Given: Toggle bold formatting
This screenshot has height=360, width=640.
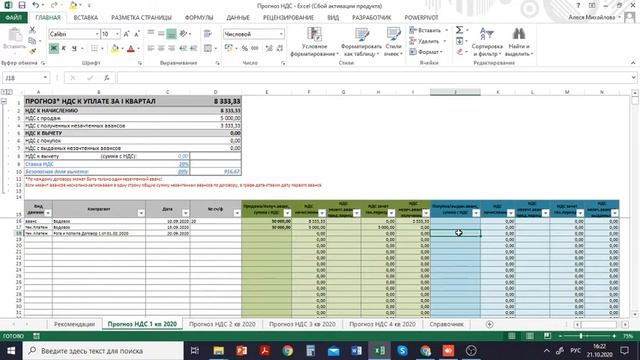Looking at the screenshot, I should (x=53, y=49).
